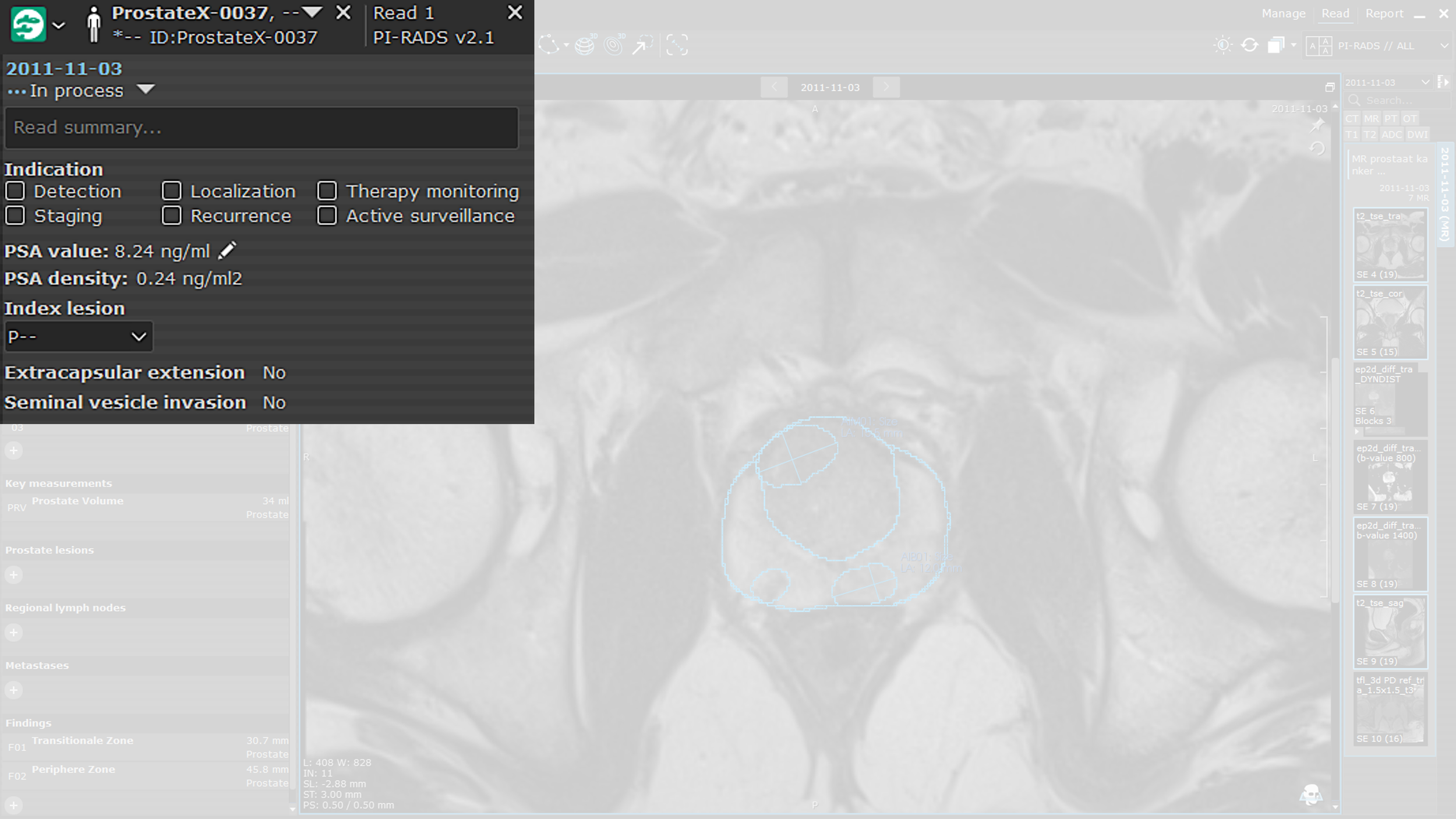Open the t2_tse_sag series thumbnail
The image size is (1456, 819).
click(x=1390, y=631)
